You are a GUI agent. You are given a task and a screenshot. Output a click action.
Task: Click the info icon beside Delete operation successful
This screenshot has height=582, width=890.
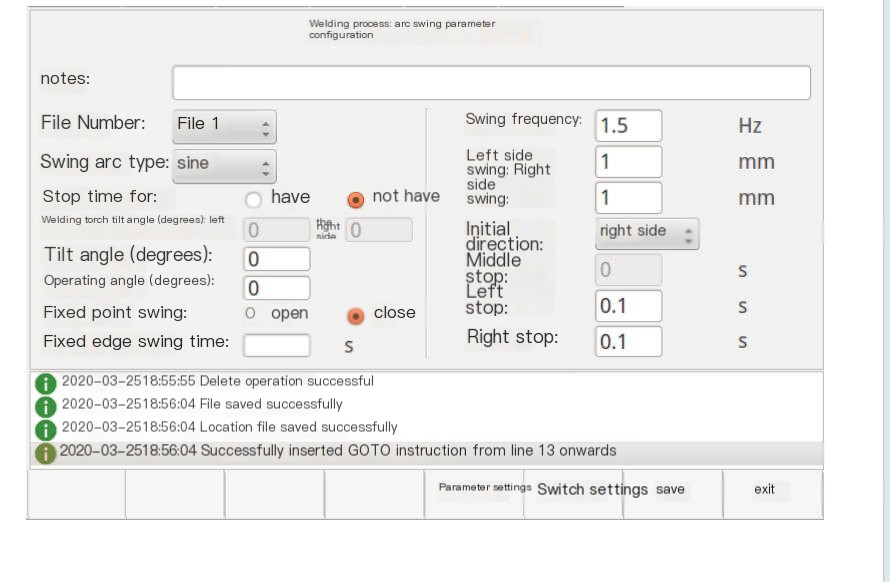tap(45, 383)
